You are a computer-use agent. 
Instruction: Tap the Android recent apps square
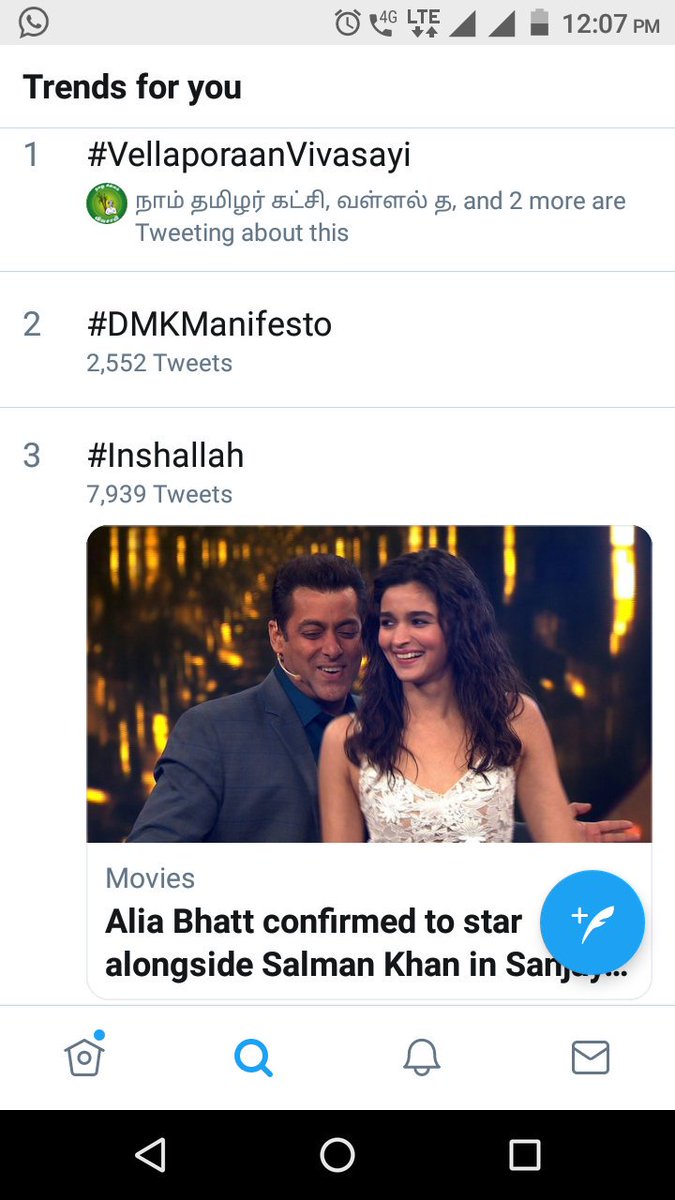coord(525,1155)
